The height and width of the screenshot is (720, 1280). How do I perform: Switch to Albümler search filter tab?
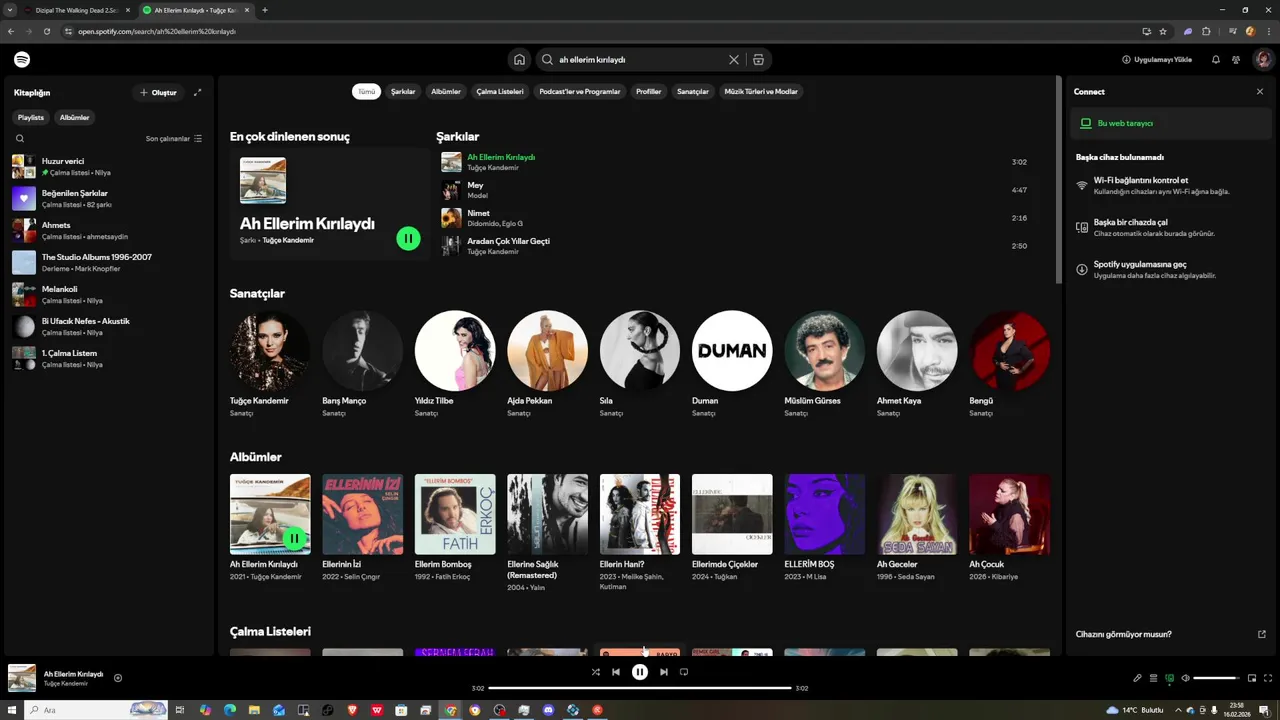[x=446, y=91]
